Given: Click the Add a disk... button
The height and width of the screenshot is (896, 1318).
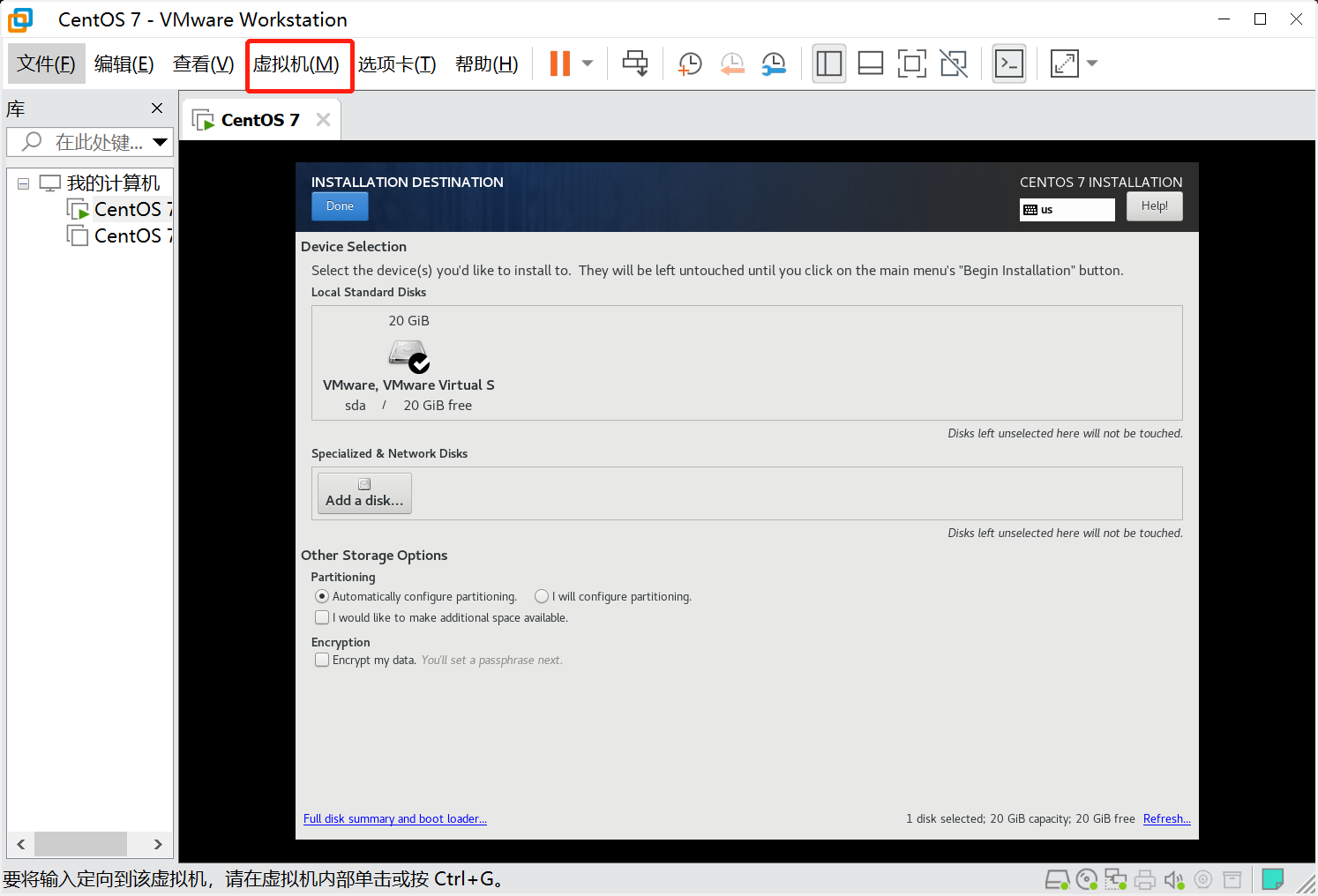Looking at the screenshot, I should click(x=364, y=493).
